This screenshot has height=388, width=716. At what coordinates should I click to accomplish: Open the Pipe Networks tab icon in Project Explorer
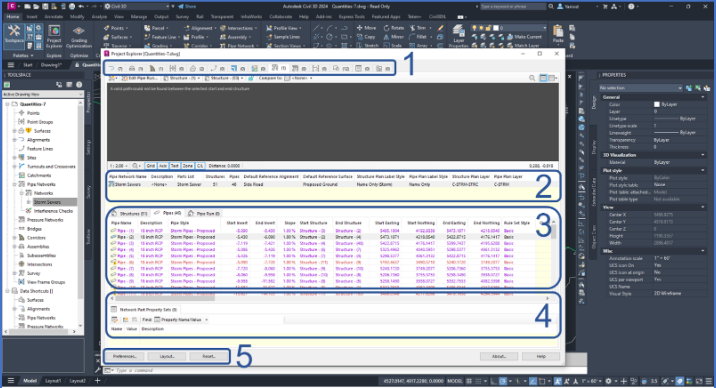click(274, 68)
